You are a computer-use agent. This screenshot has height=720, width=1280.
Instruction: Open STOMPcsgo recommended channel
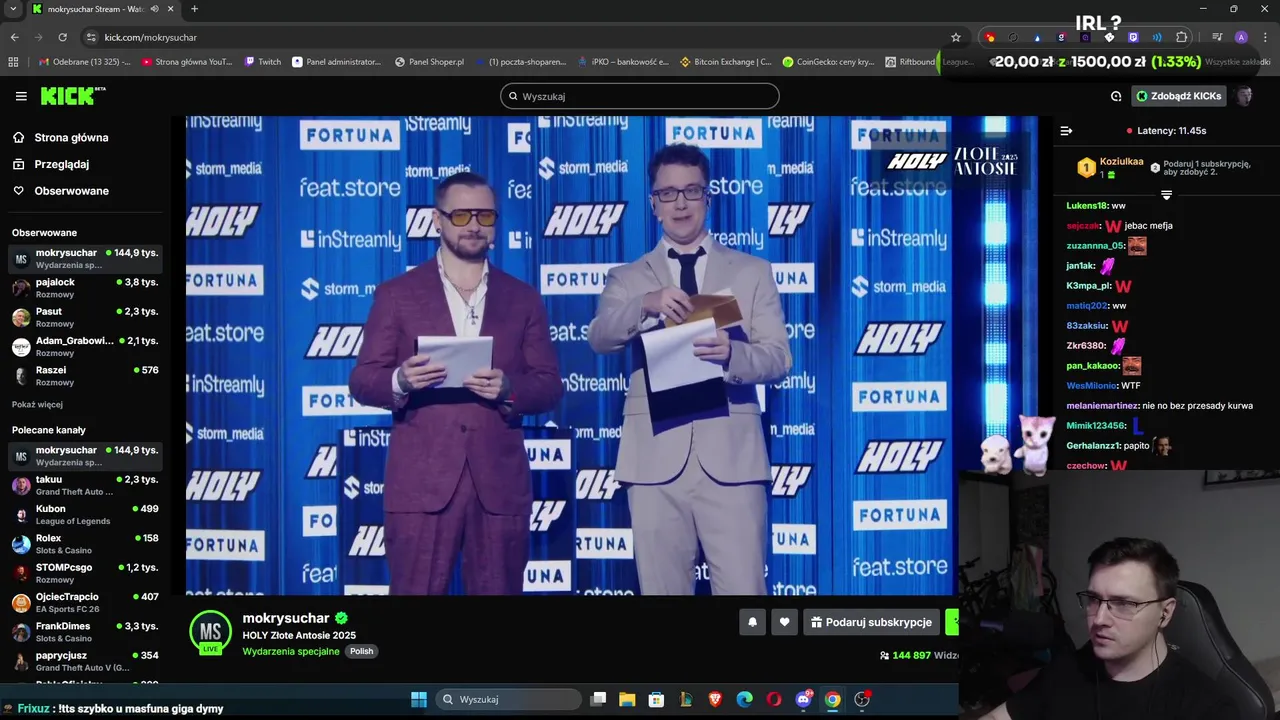(x=85, y=573)
